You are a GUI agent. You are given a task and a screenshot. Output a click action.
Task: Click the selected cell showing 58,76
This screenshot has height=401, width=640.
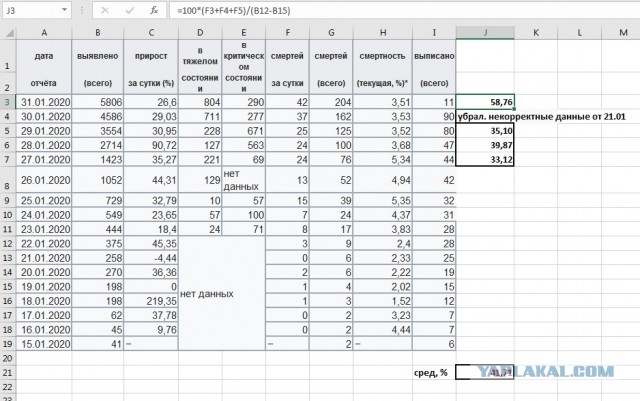(485, 102)
